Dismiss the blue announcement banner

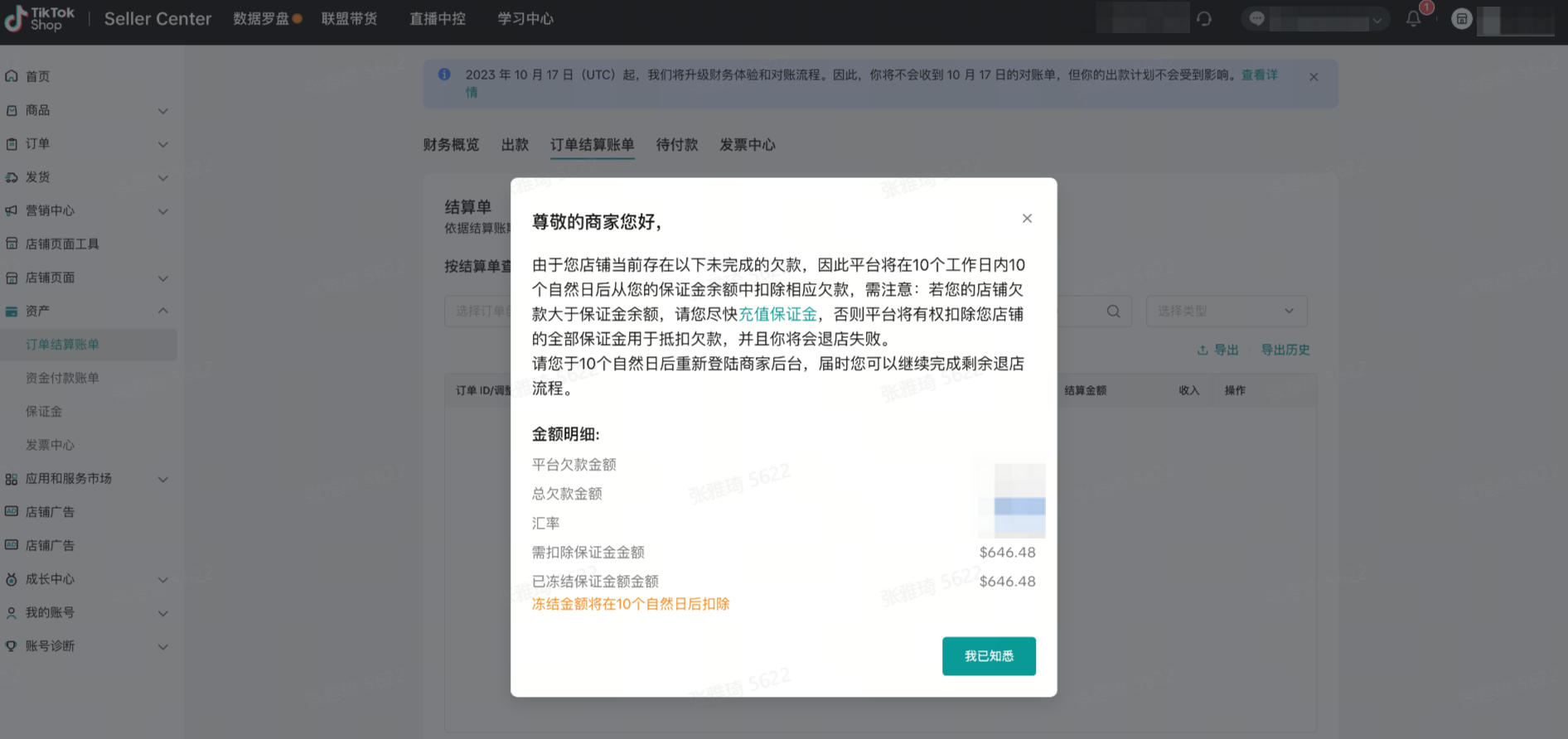click(x=1314, y=77)
